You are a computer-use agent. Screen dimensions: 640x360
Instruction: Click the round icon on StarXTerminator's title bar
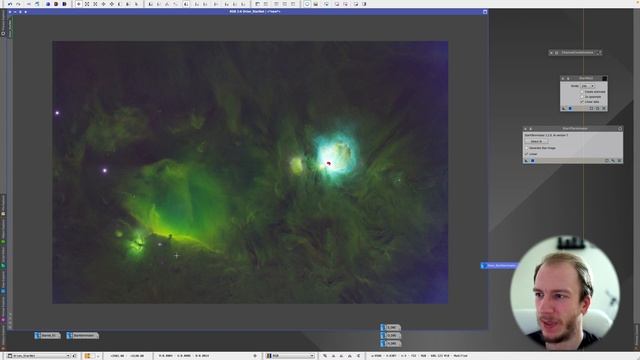click(x=620, y=129)
